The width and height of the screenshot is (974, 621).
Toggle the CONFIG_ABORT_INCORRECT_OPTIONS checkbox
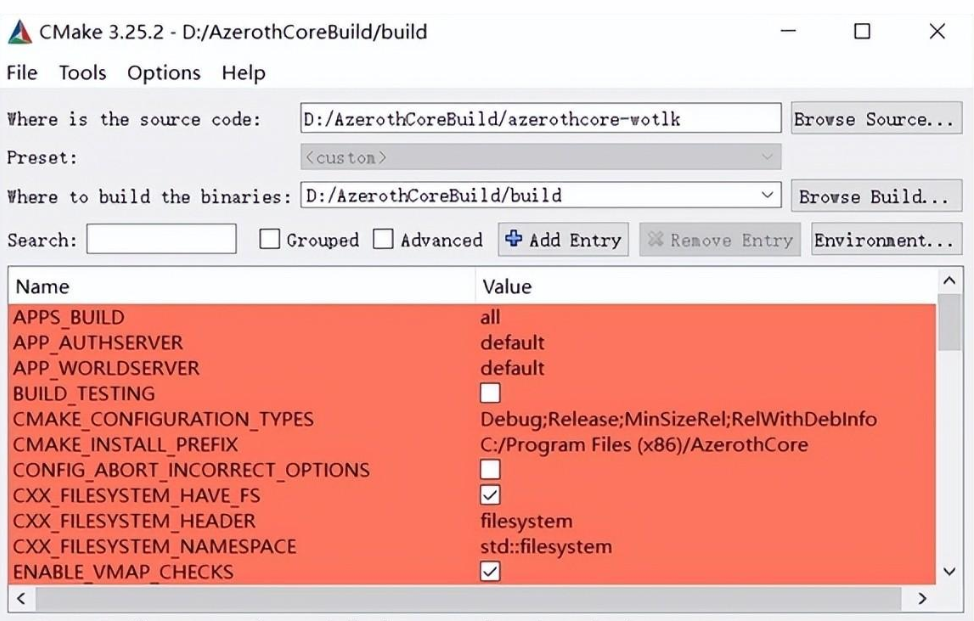click(x=490, y=469)
